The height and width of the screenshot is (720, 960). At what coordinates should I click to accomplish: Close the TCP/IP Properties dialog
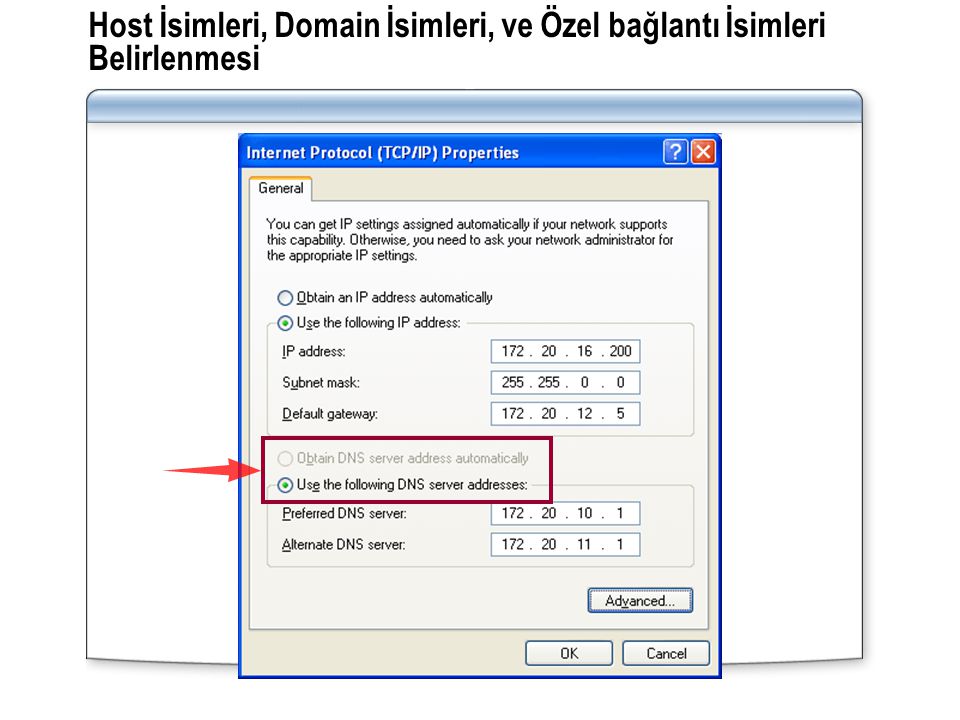(x=703, y=152)
